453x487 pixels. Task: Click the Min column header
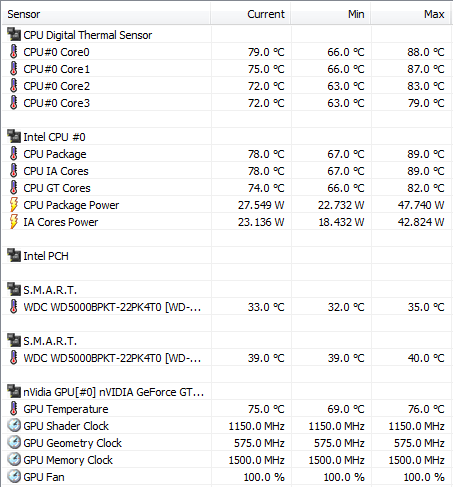pos(331,14)
